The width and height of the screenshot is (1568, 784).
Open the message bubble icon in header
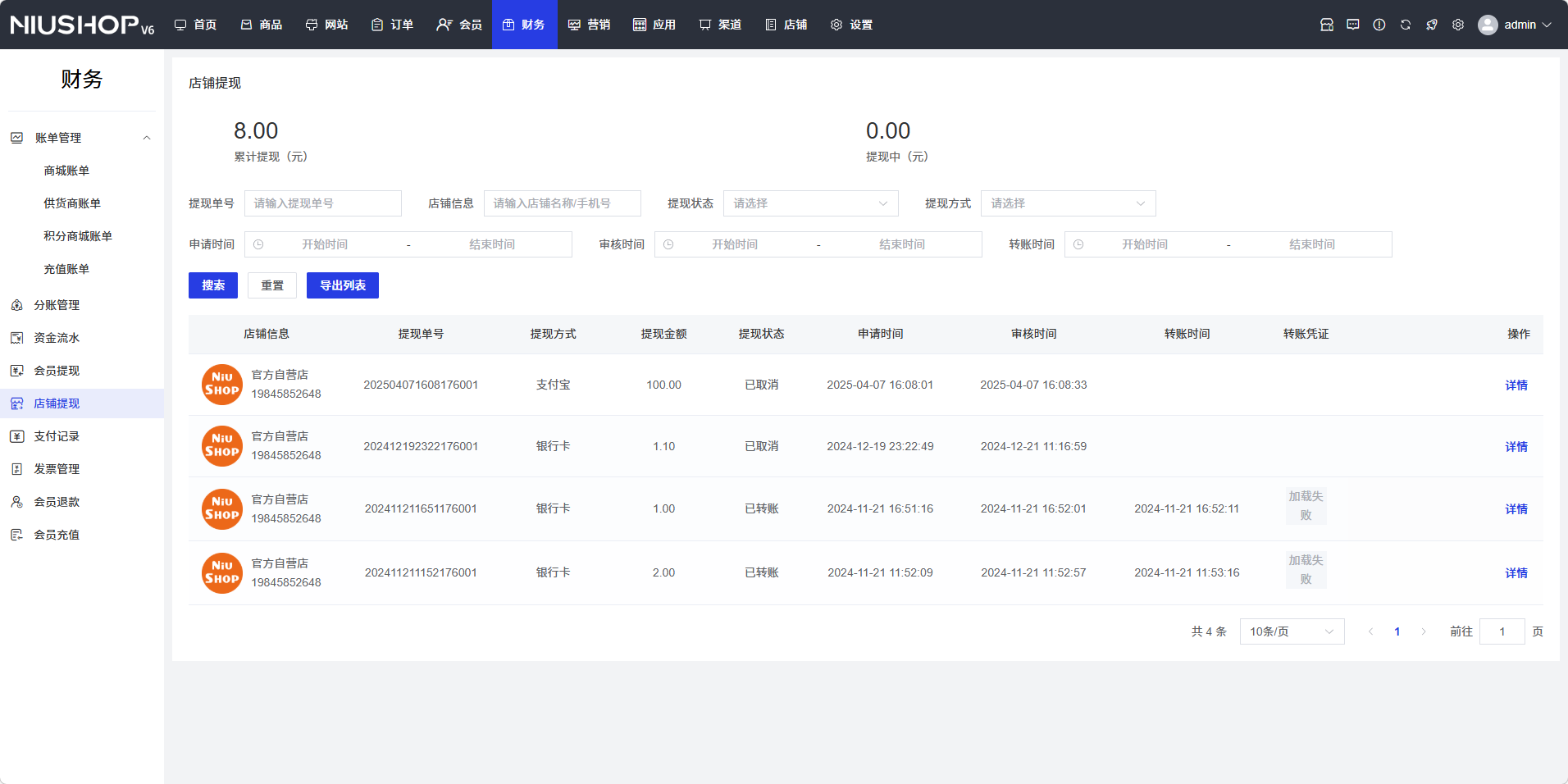[x=1353, y=25]
